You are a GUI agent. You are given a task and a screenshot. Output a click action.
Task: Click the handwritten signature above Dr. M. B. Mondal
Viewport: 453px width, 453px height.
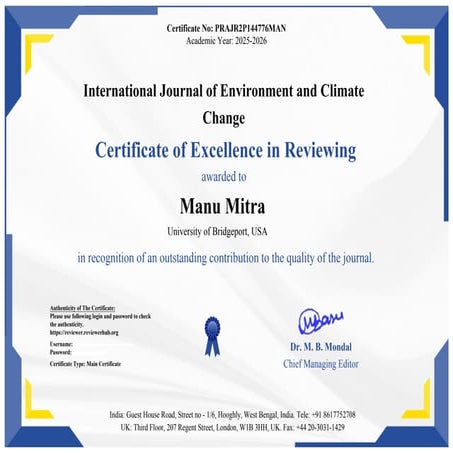click(x=321, y=321)
